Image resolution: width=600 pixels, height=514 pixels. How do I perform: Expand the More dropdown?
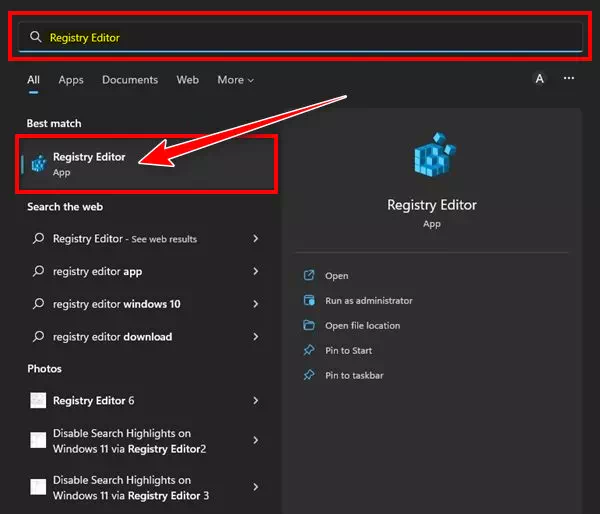click(x=235, y=80)
